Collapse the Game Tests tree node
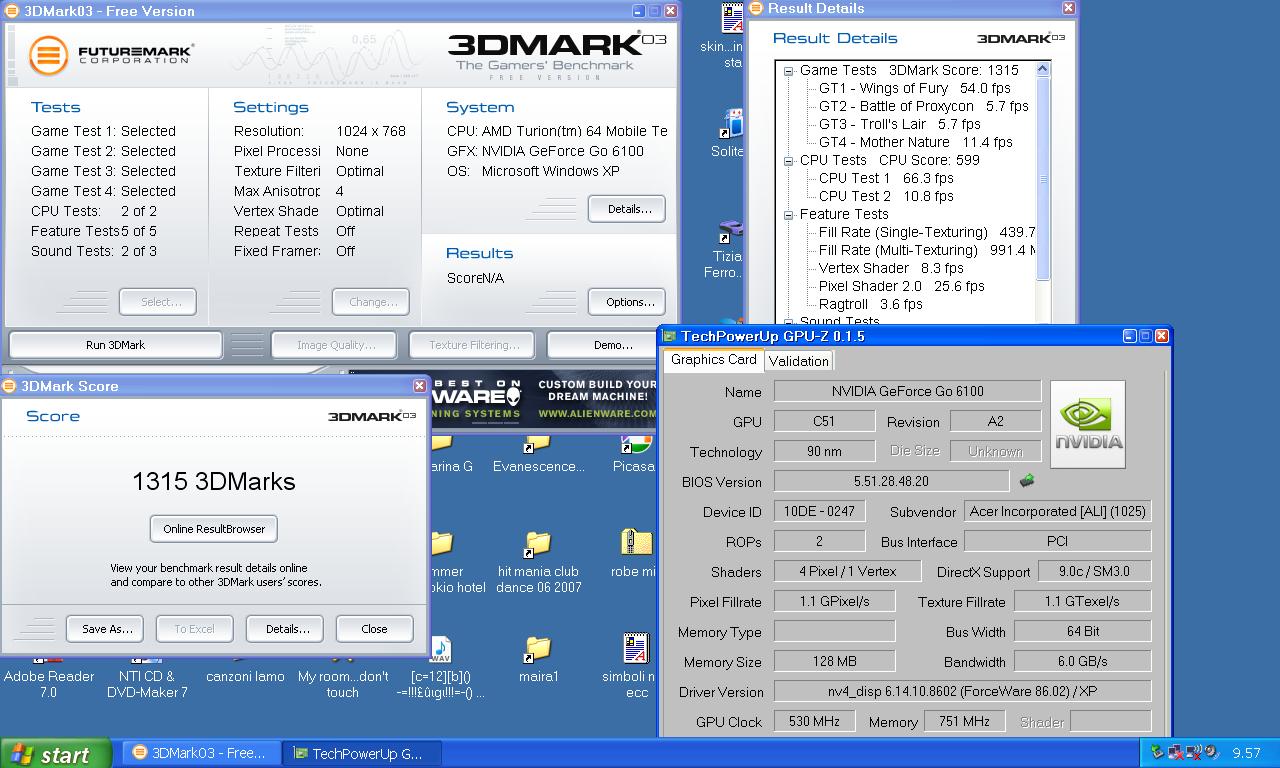Viewport: 1280px width, 768px height. tap(788, 71)
